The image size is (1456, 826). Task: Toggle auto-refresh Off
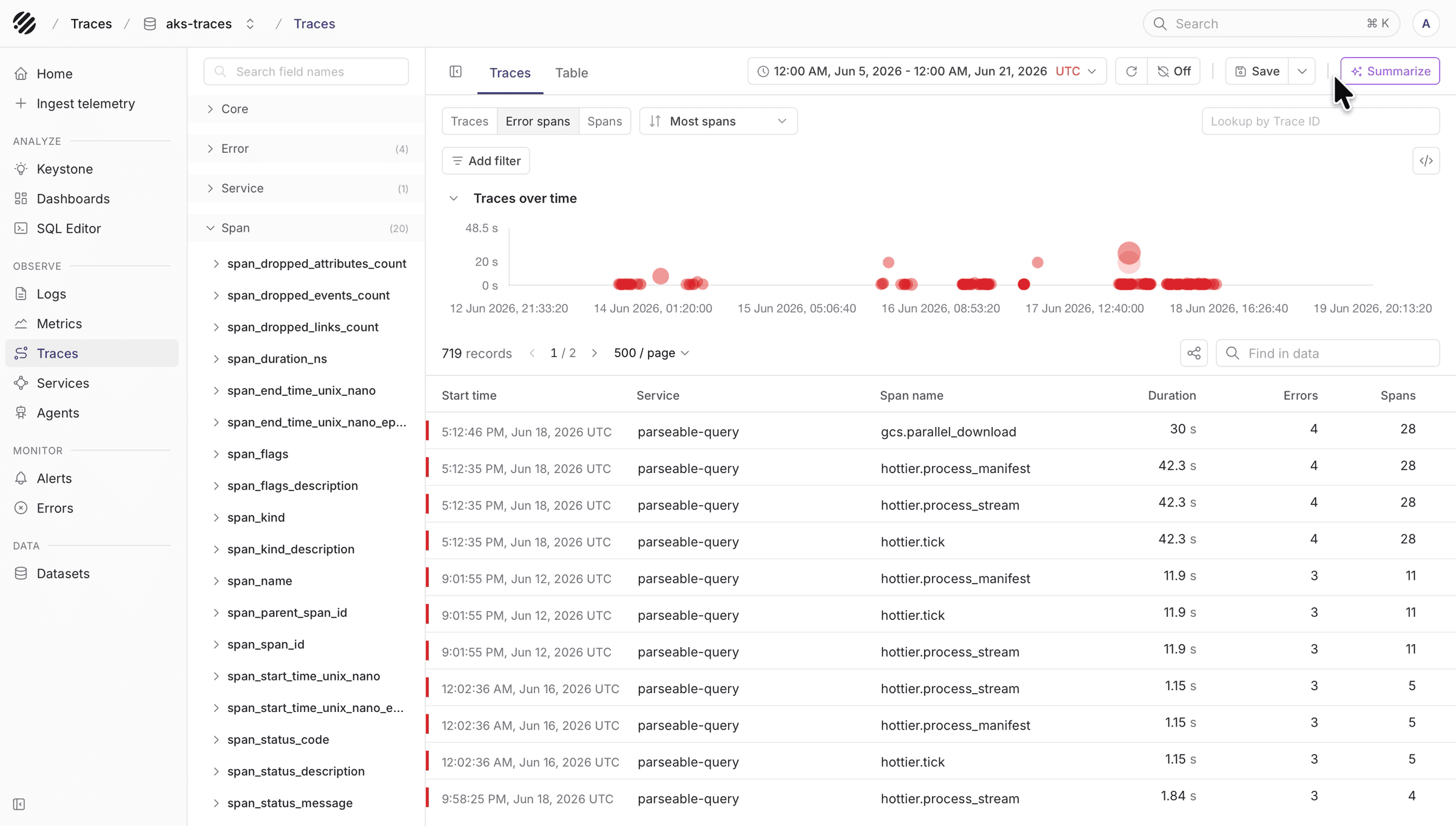(x=1174, y=72)
